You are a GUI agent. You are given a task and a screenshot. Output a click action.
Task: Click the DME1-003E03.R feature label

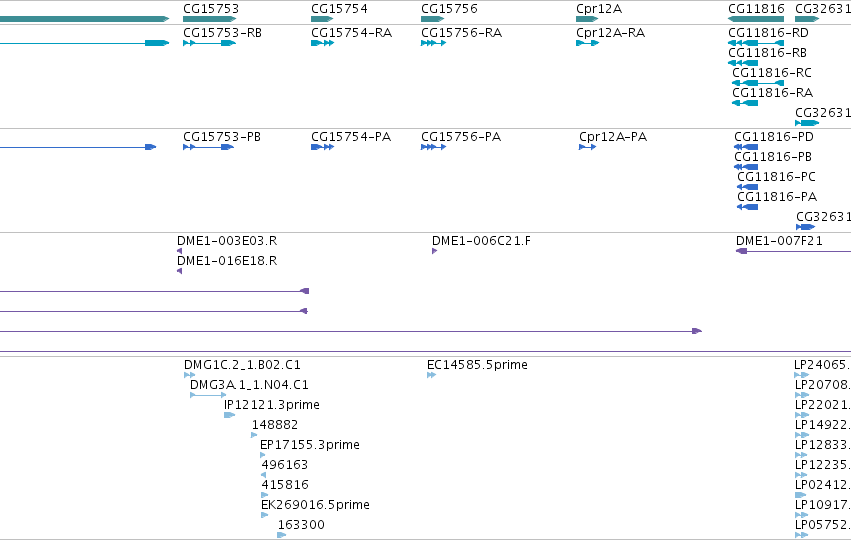[x=227, y=240]
